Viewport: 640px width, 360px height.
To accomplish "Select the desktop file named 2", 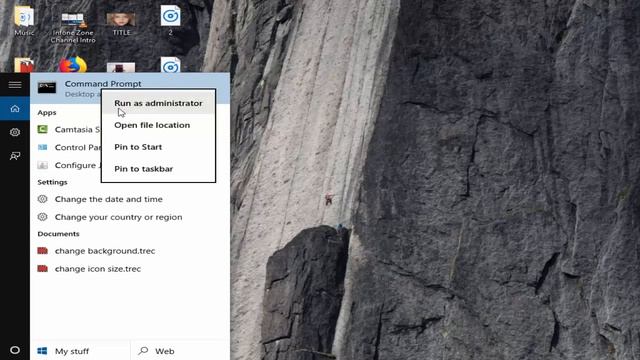I will (x=170, y=20).
